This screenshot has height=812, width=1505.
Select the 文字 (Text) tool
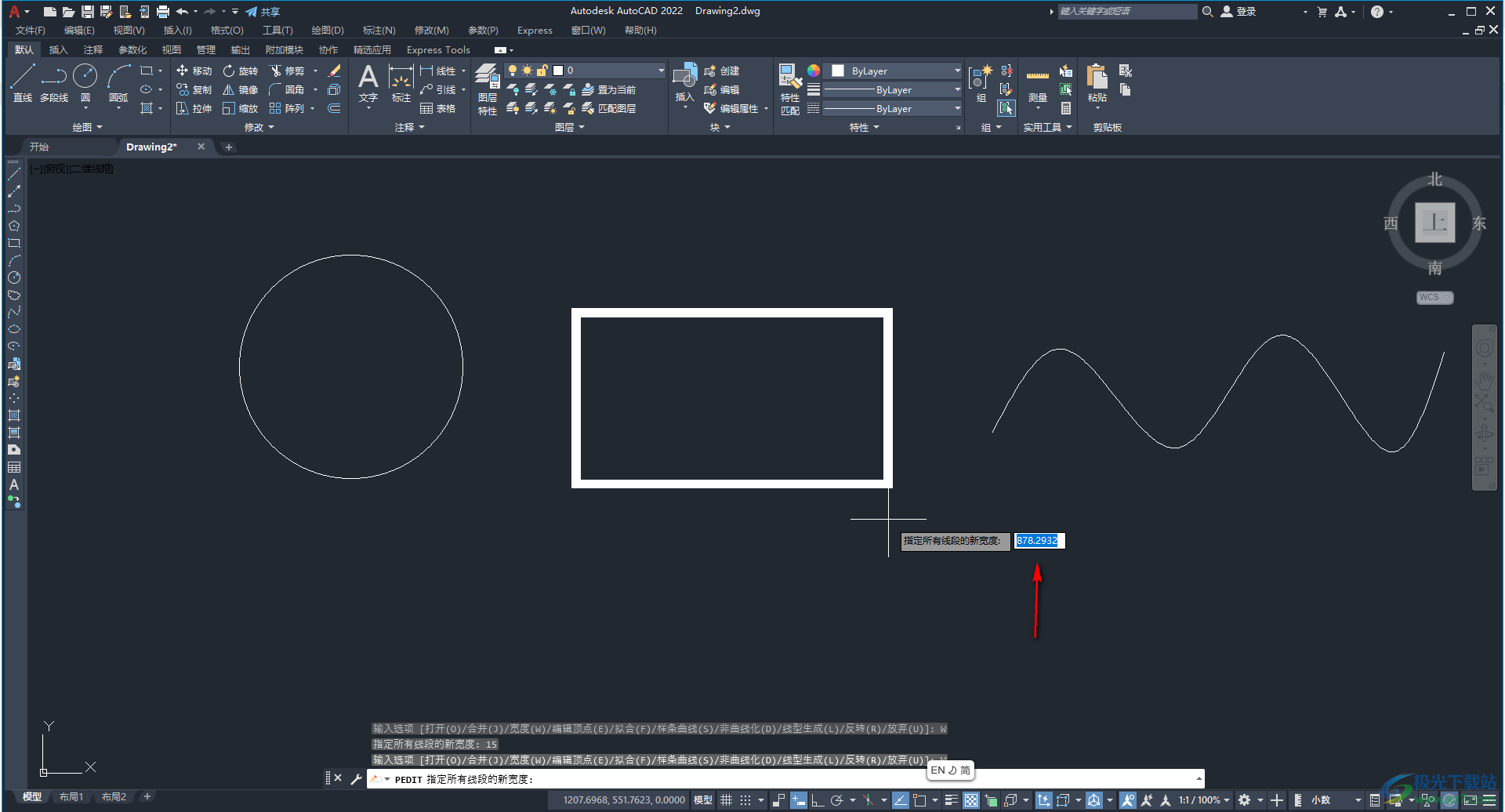coord(368,83)
